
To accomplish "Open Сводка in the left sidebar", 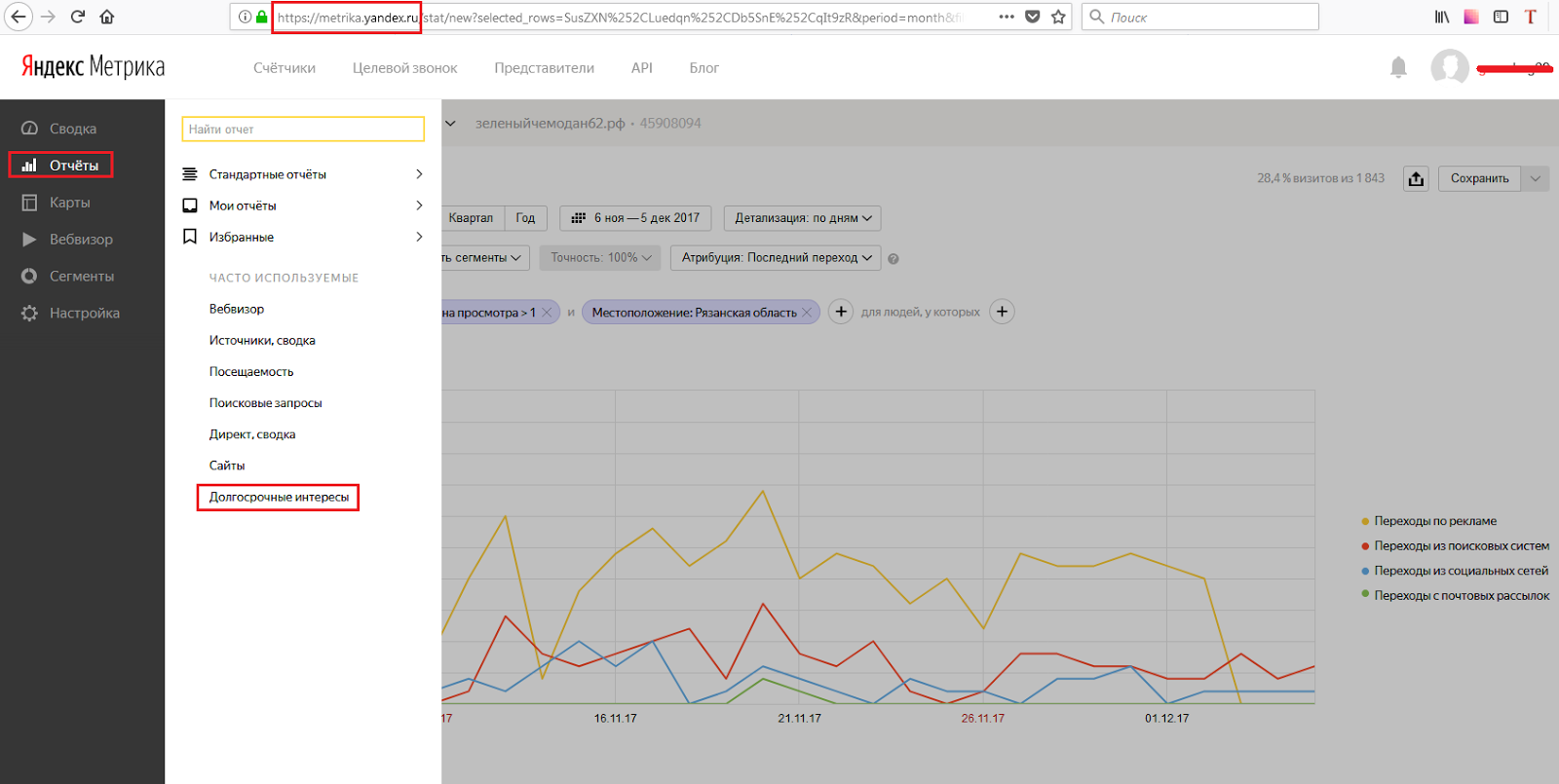I will click(x=73, y=129).
